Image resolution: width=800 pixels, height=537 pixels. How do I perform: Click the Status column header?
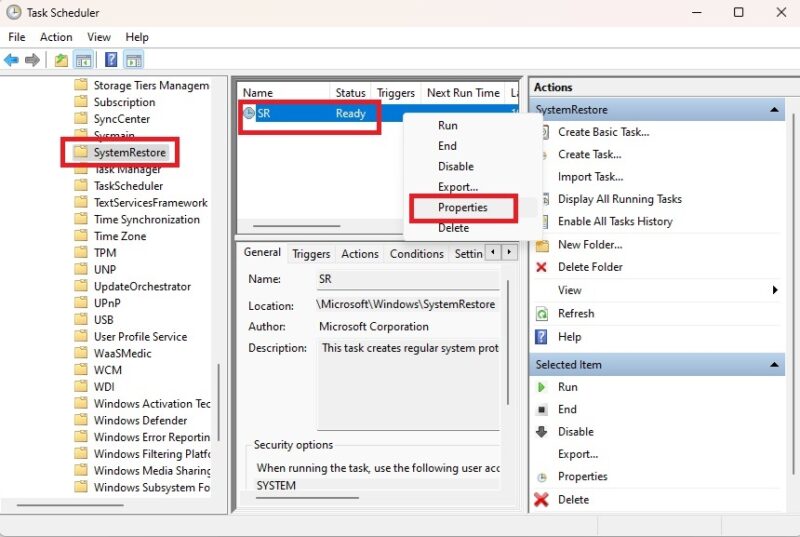350,93
